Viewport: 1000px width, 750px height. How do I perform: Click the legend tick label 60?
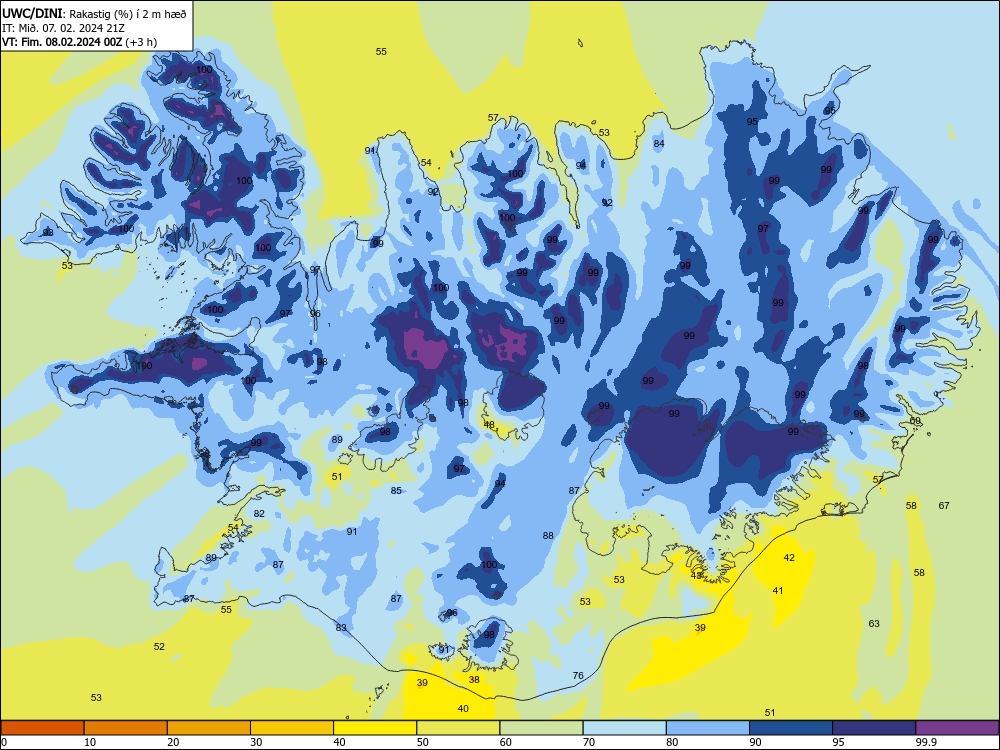(506, 742)
